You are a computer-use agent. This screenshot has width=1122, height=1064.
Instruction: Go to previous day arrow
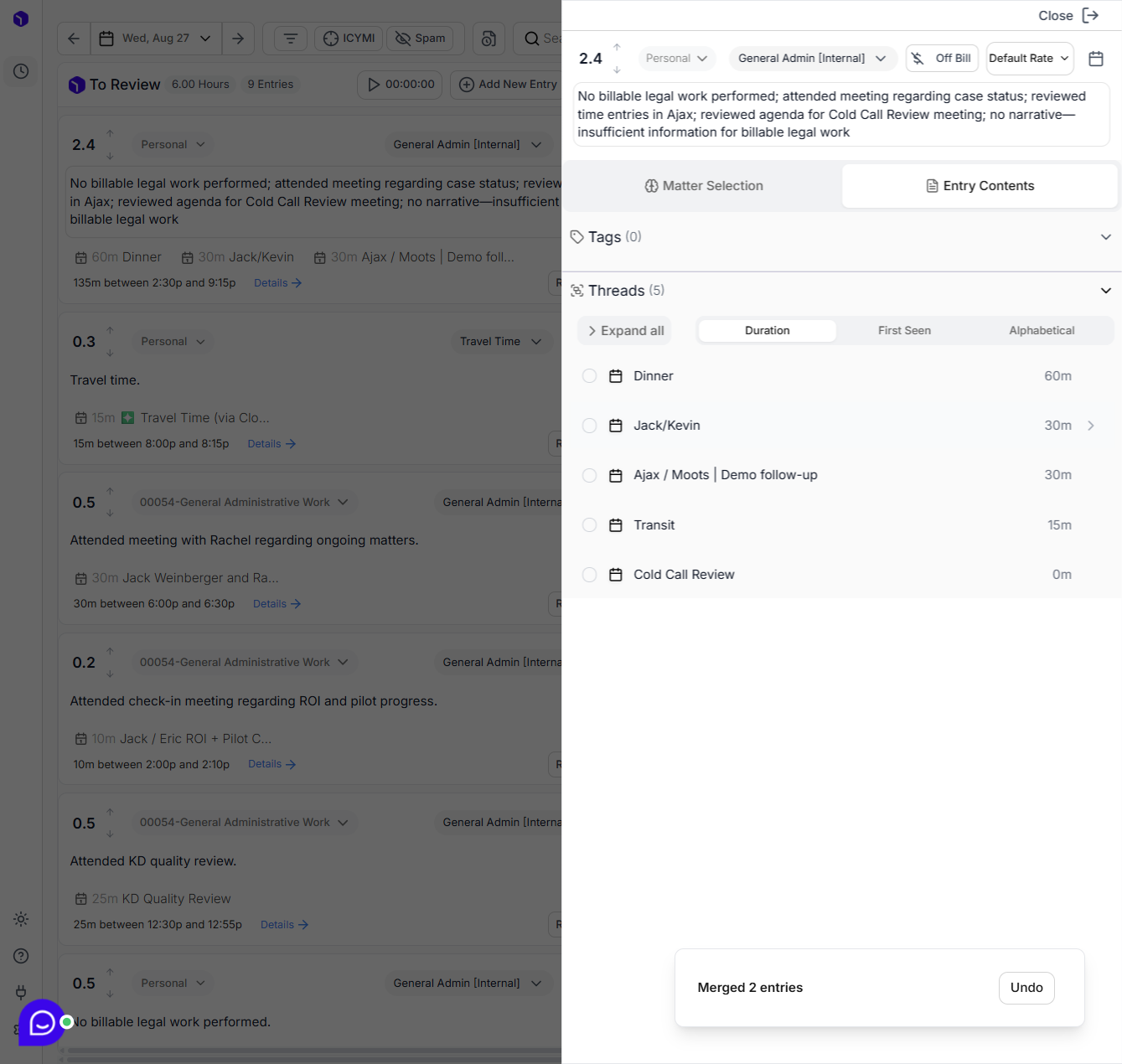pyautogui.click(x=74, y=39)
